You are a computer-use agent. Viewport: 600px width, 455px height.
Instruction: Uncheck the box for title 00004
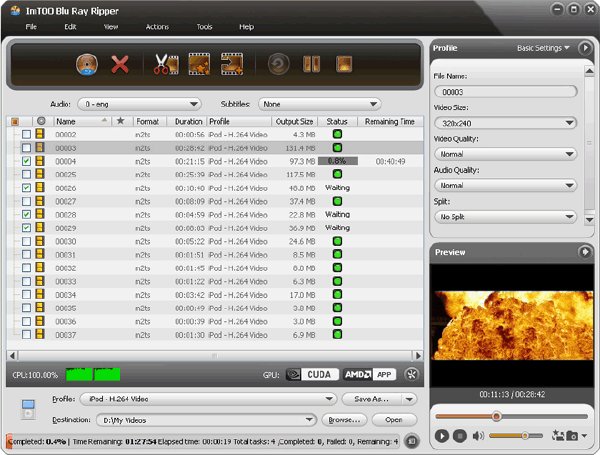26,161
